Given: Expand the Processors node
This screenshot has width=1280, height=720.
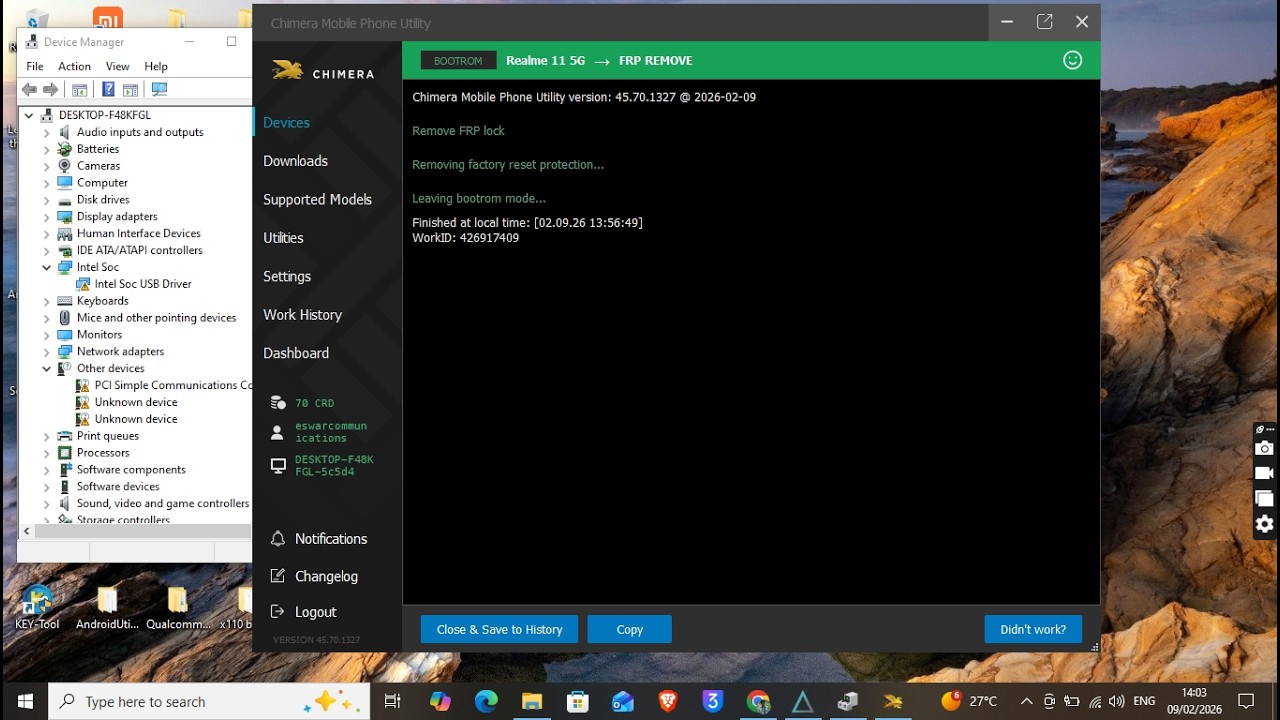Looking at the screenshot, I should click(x=47, y=452).
